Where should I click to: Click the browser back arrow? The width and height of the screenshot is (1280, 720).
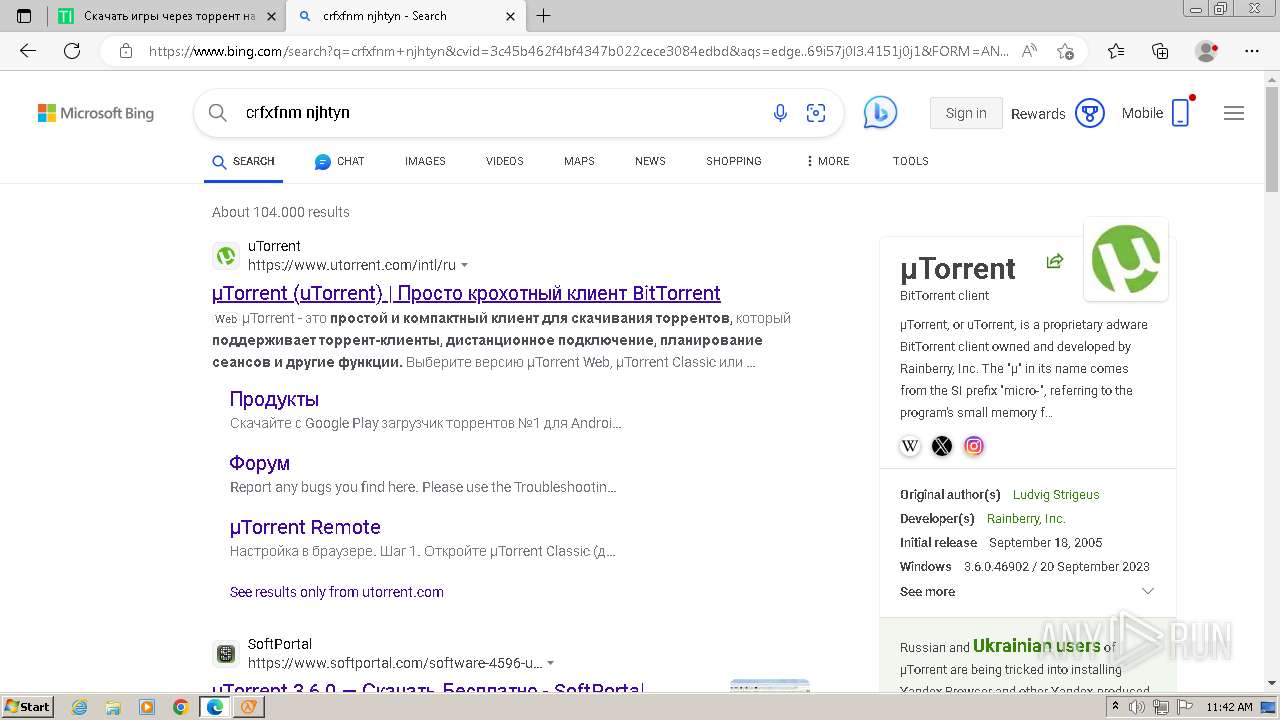click(28, 51)
